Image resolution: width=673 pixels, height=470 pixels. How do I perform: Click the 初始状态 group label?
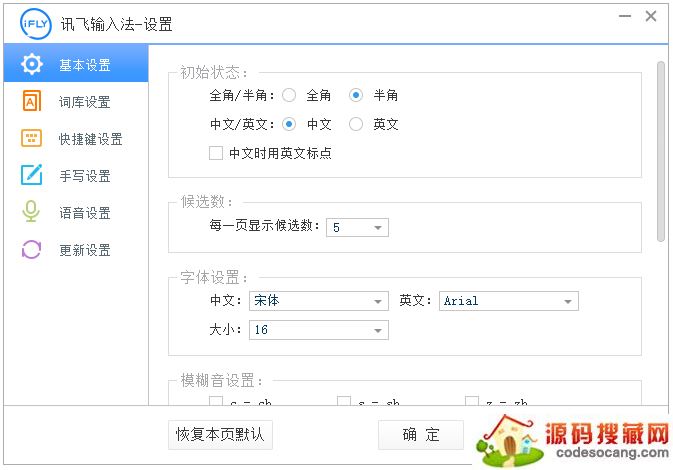tap(214, 73)
